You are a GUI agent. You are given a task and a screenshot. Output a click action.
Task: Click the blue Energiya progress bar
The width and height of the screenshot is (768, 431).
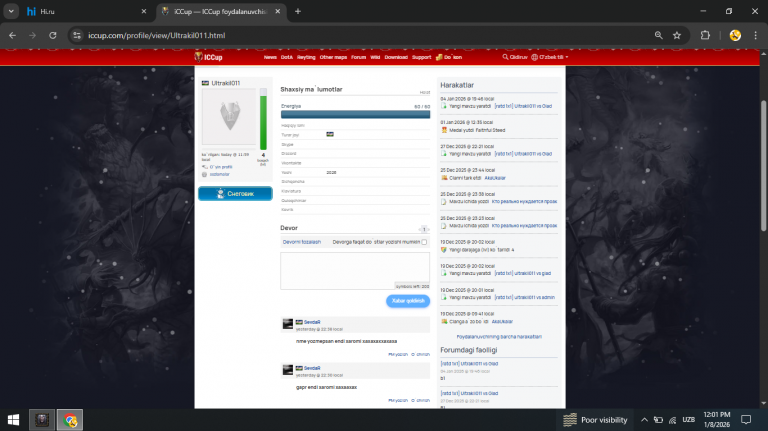coord(355,115)
